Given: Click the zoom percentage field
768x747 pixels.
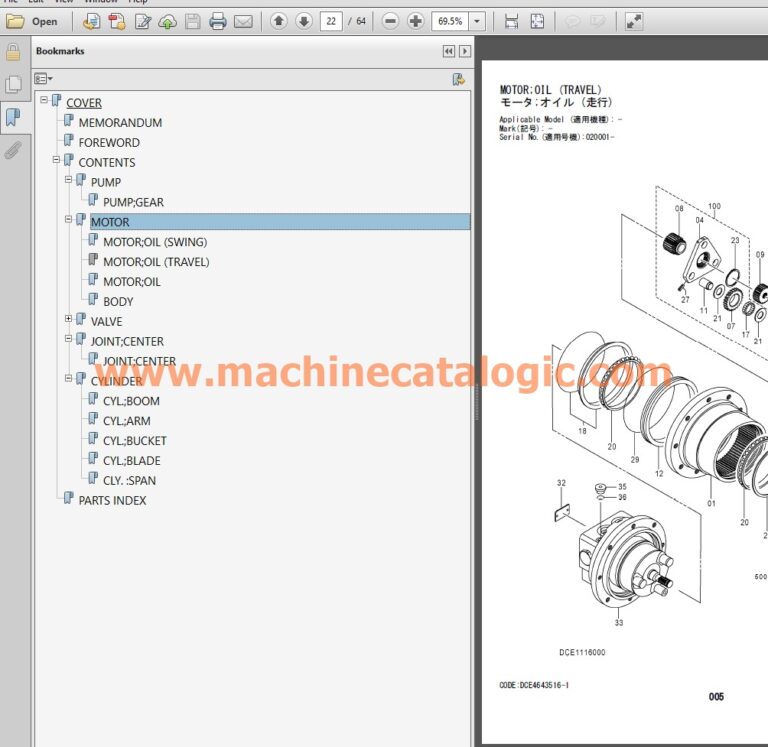Looking at the screenshot, I should coord(450,21).
